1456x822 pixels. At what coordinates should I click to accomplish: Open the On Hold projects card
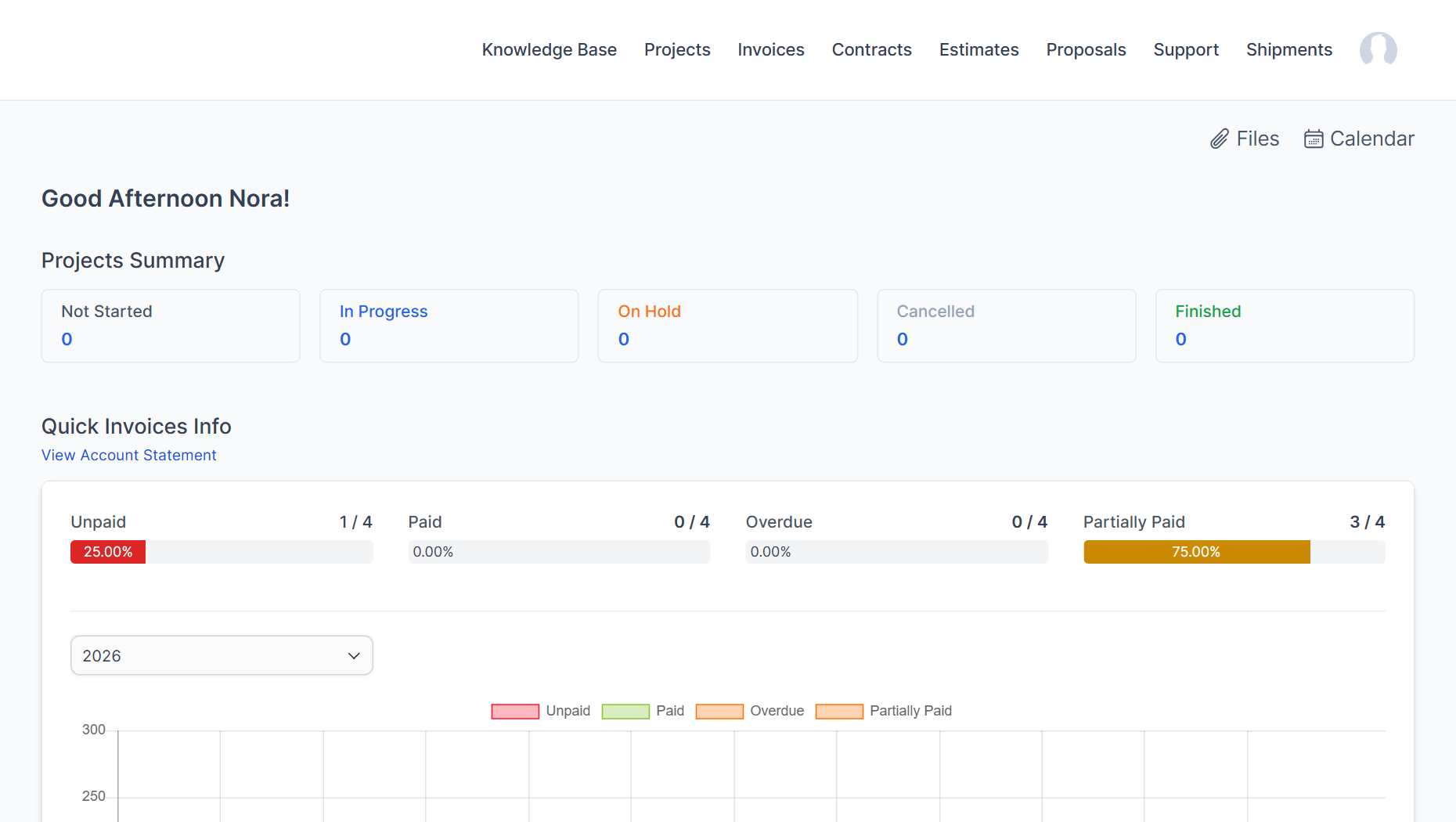[728, 326]
